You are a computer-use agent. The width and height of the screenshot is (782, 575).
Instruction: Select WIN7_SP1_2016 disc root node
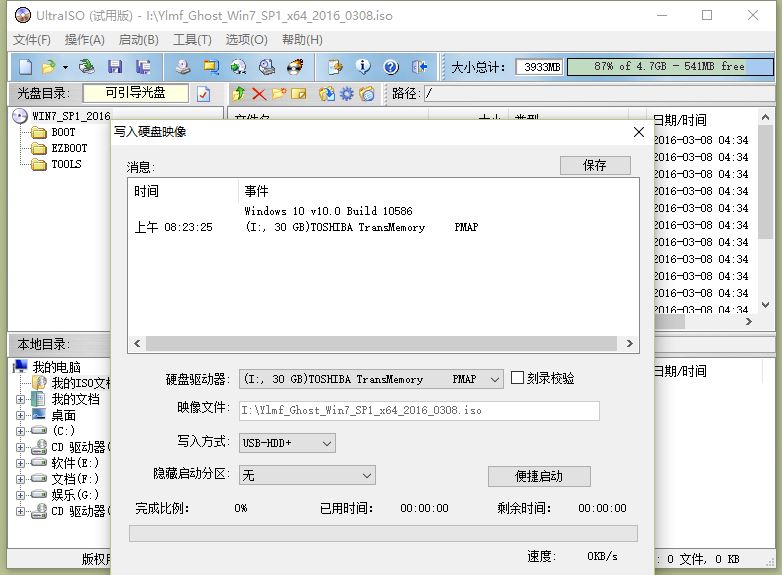coord(71,116)
